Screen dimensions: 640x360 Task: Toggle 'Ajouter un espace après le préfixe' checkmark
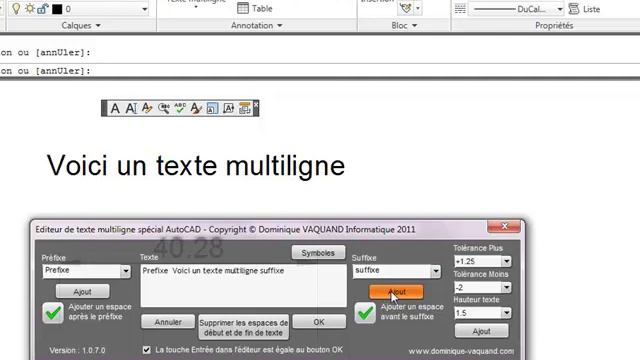tap(53, 313)
